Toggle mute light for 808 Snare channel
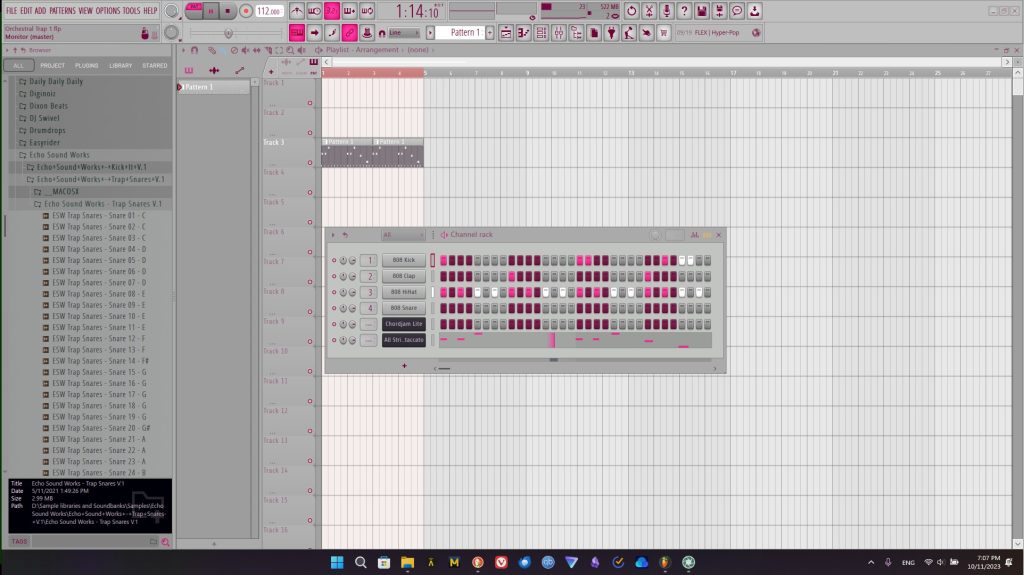The image size is (1024, 575). (334, 308)
